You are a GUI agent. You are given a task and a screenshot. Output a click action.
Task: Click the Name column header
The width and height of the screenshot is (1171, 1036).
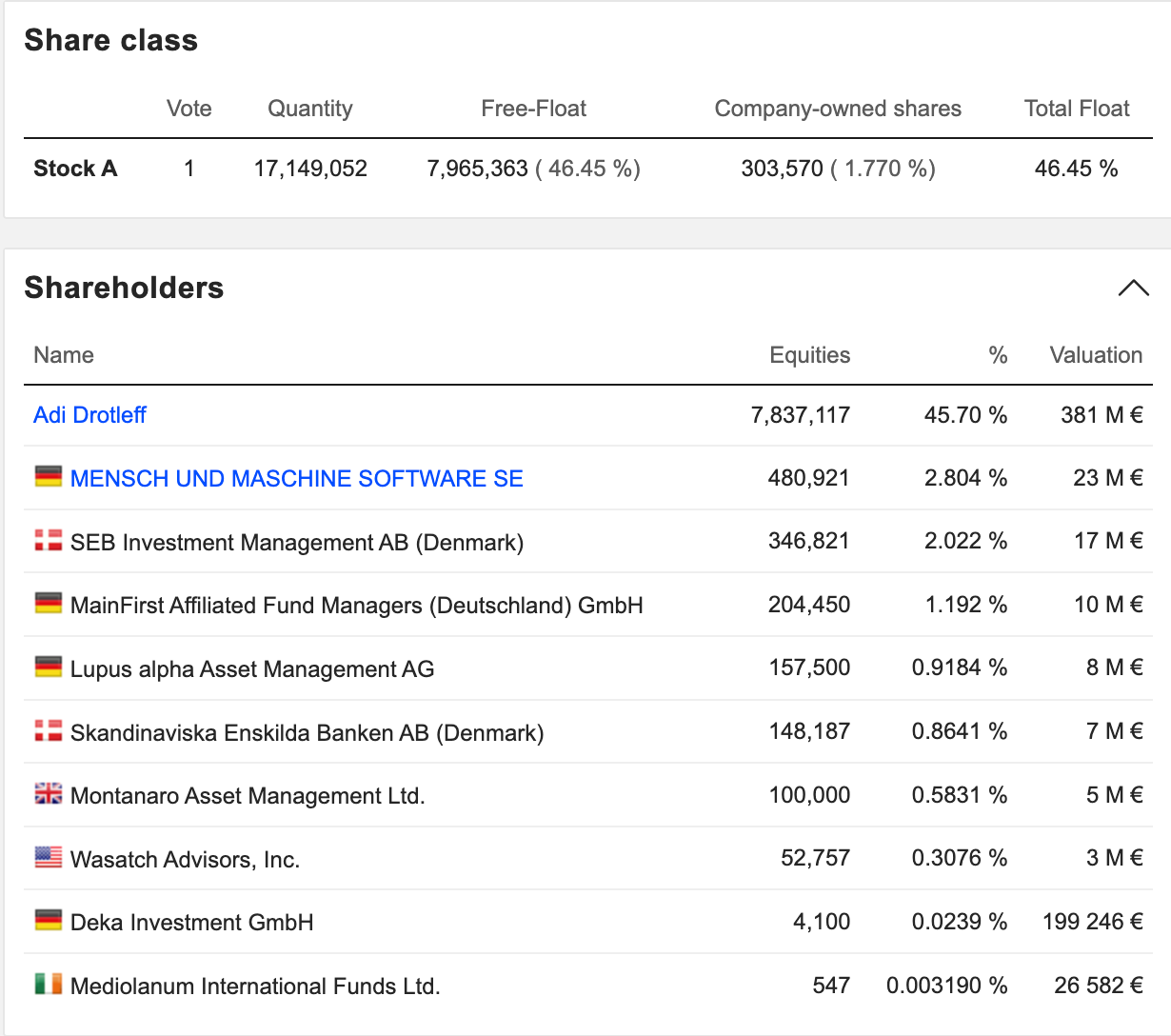[x=64, y=355]
